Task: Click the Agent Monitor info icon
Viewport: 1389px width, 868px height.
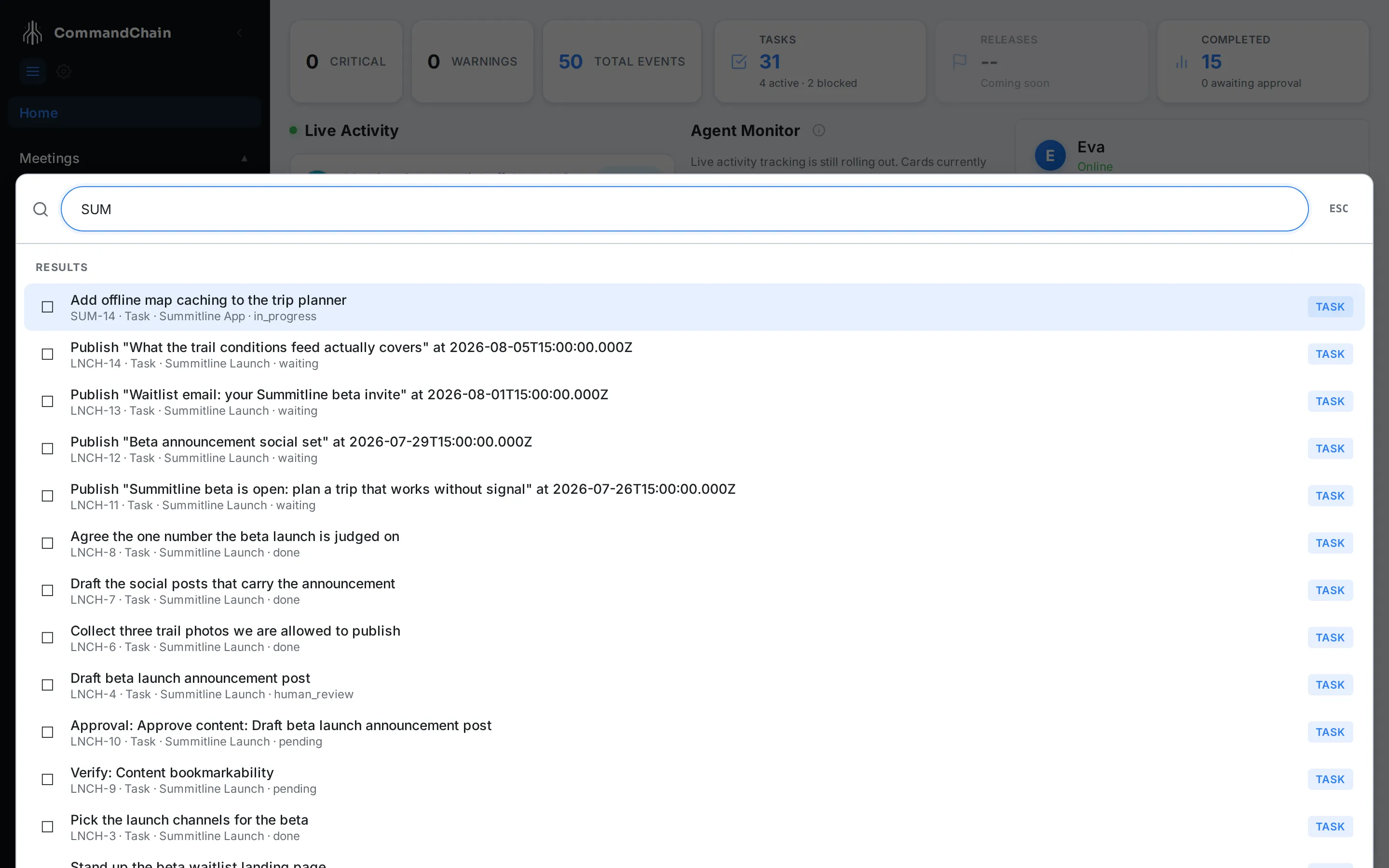Action: [819, 130]
